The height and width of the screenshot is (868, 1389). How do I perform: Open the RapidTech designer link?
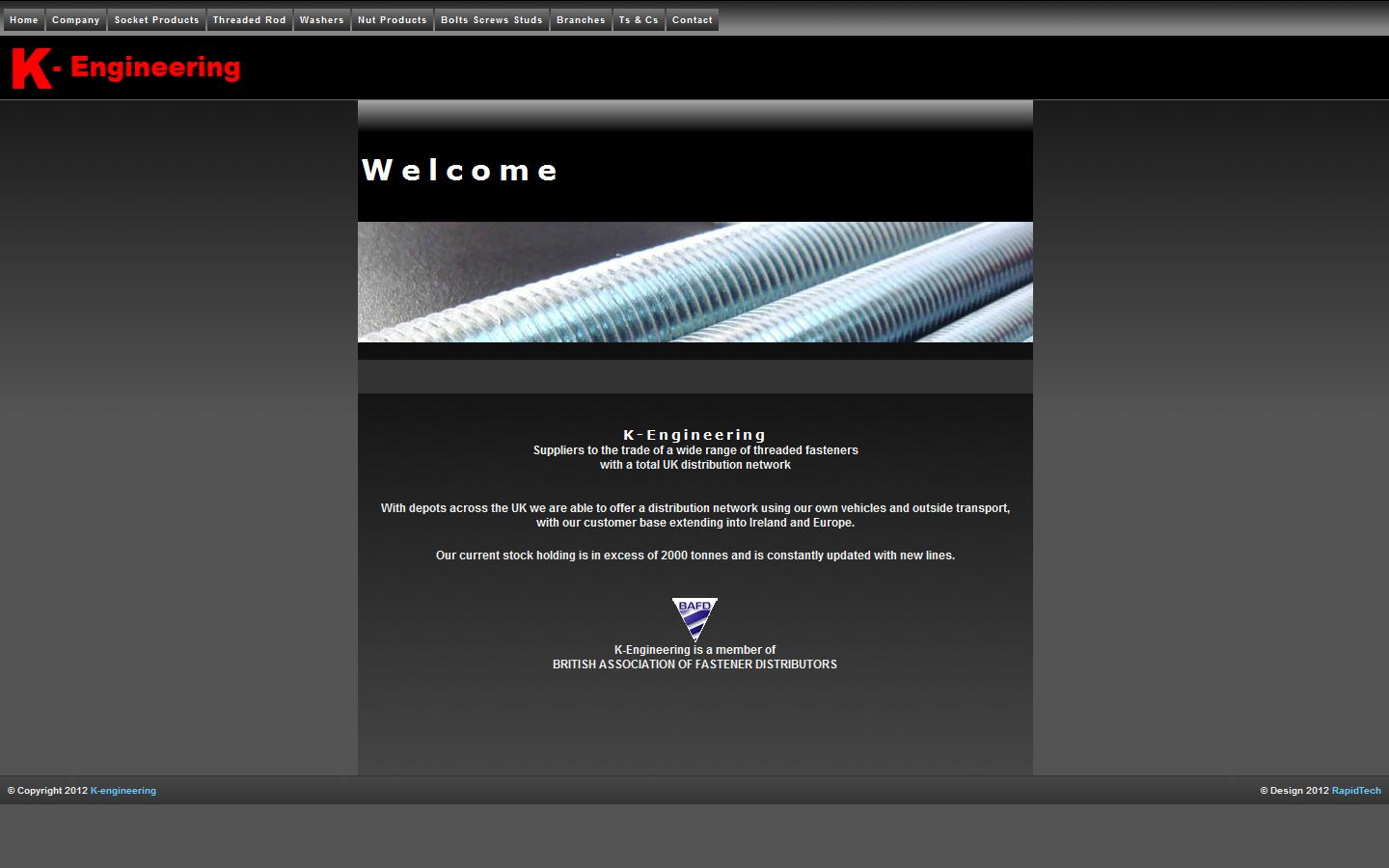point(1356,790)
